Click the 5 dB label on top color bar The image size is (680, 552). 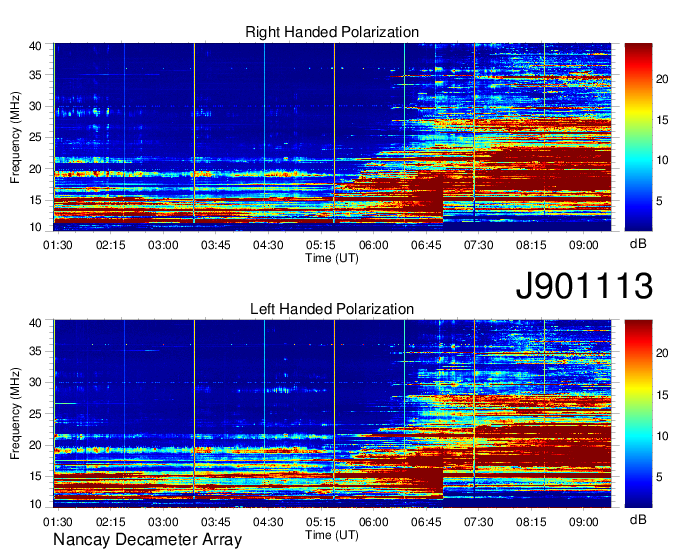click(x=659, y=201)
